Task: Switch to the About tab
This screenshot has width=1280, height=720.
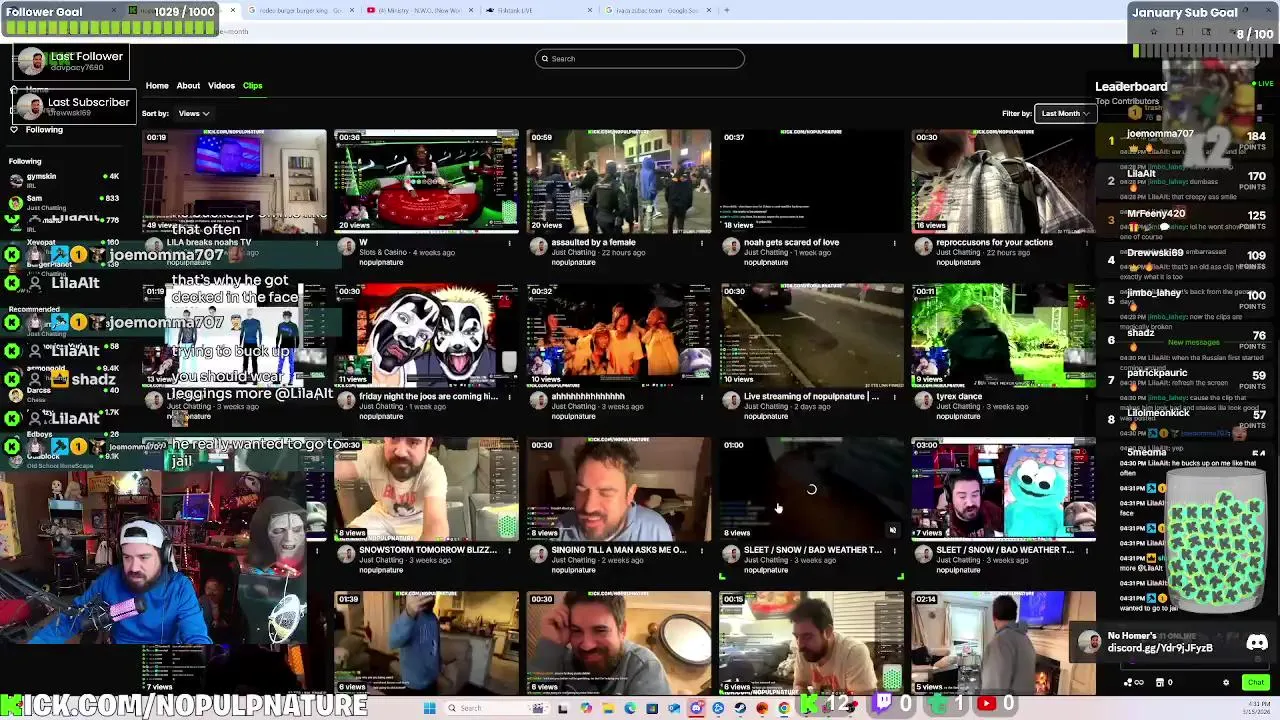Action: pos(188,86)
